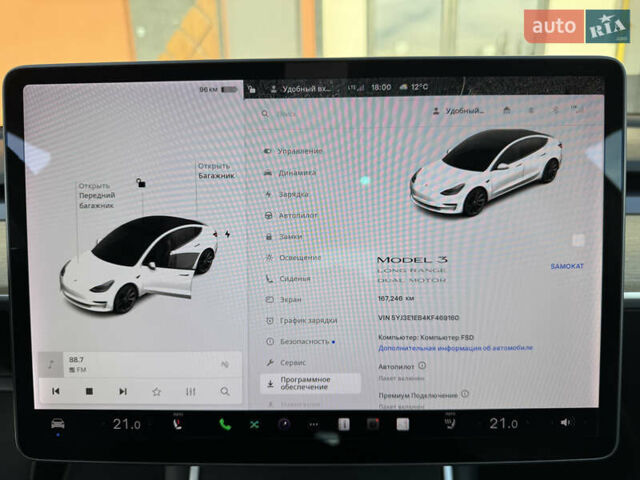This screenshot has width=640, height=480.
Task: Open driver profile Удобный in settings header
Action: (x=459, y=111)
